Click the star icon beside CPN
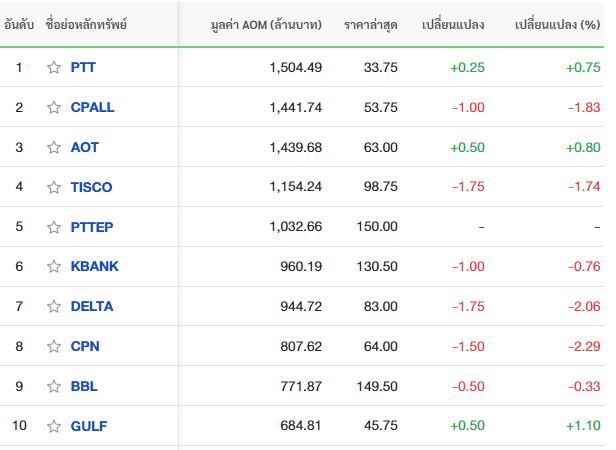 click(54, 346)
